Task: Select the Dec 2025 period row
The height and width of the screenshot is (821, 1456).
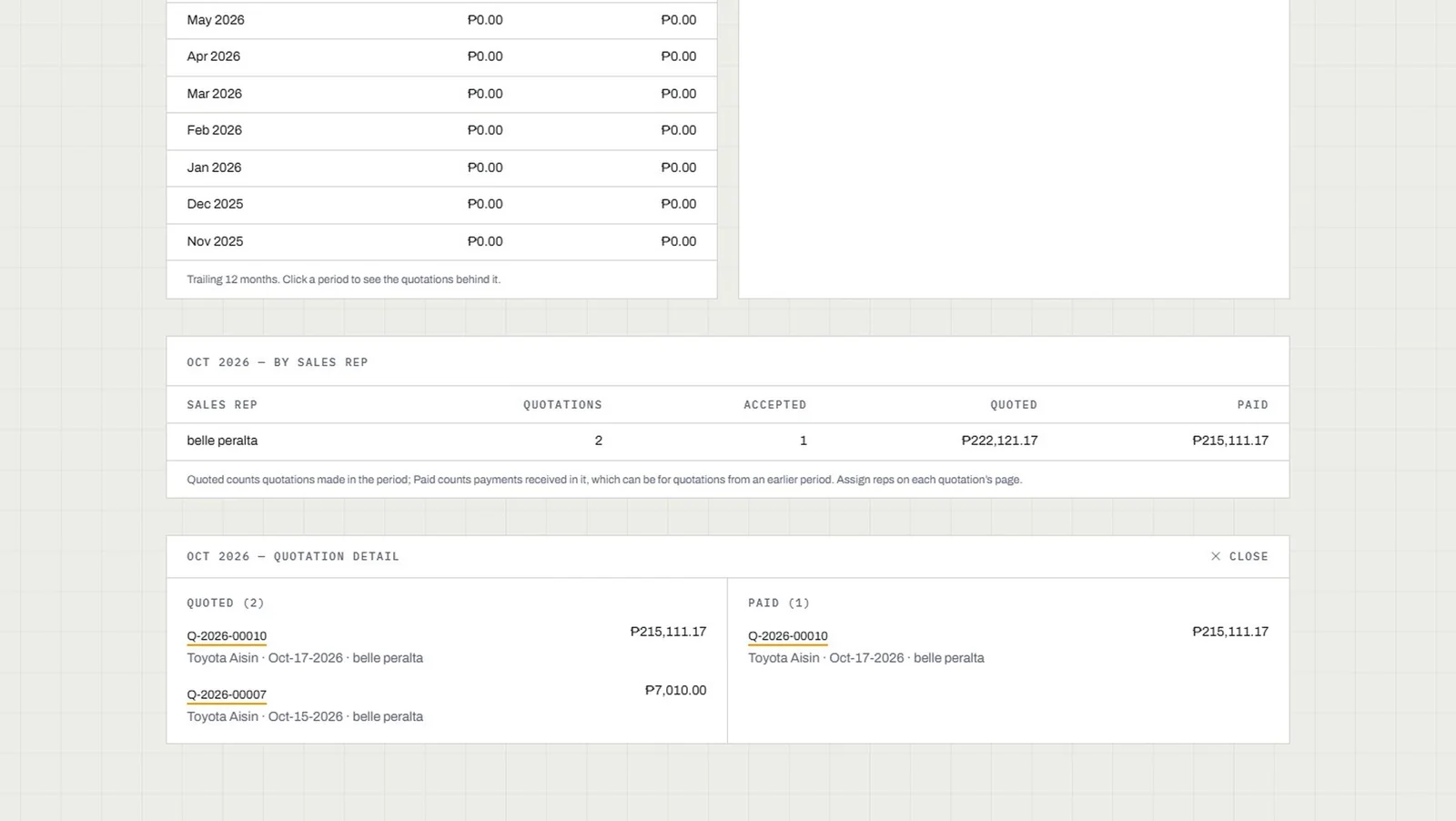Action: (441, 204)
